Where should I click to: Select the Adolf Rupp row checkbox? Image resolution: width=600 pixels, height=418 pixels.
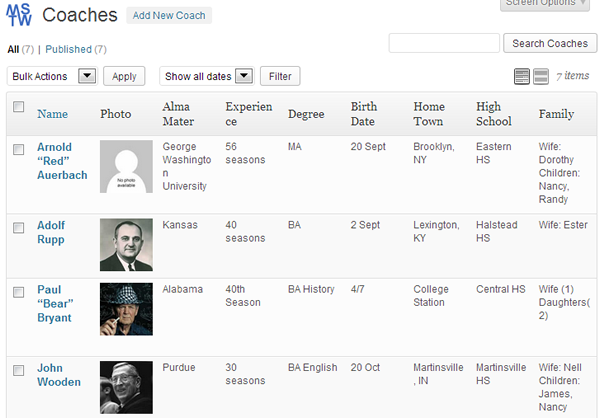tap(18, 228)
